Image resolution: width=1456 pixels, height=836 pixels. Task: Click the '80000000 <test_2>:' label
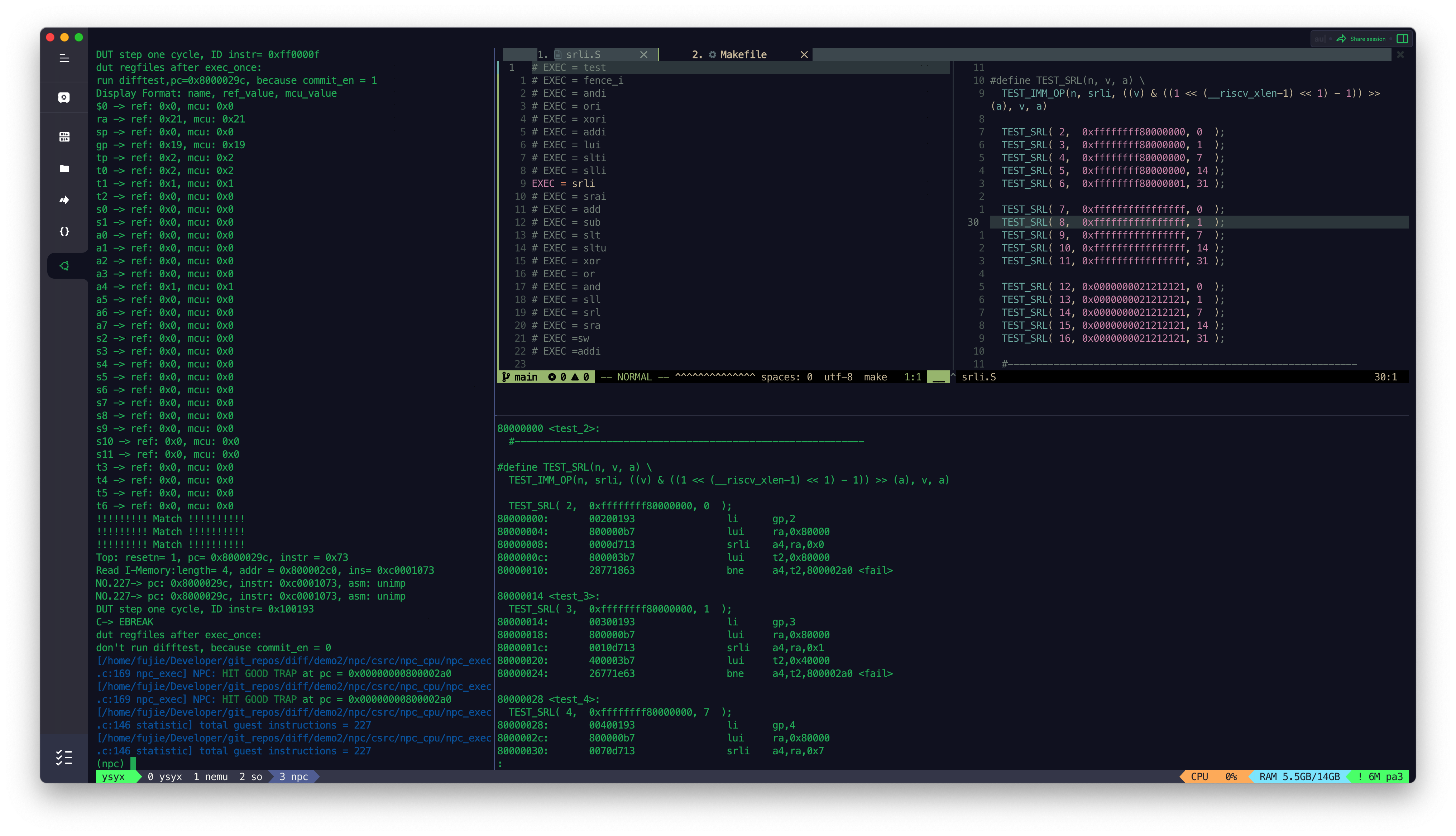tap(548, 428)
